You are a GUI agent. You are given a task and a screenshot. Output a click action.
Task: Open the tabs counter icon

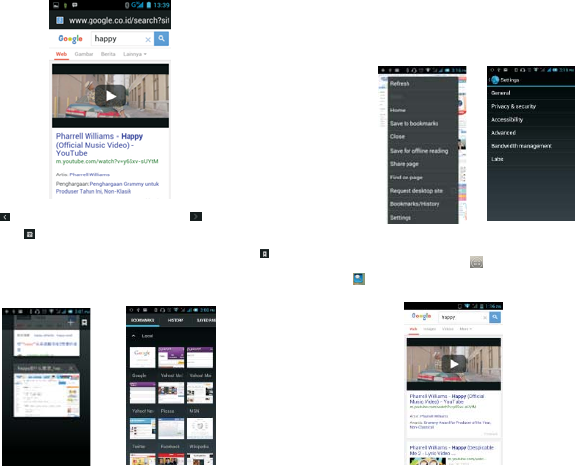(x=29, y=234)
